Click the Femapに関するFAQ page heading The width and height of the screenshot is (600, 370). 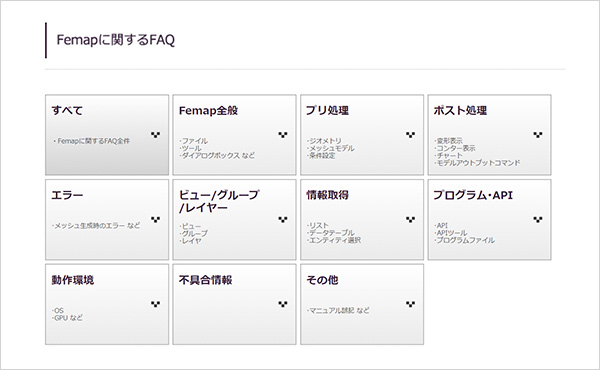pos(116,40)
